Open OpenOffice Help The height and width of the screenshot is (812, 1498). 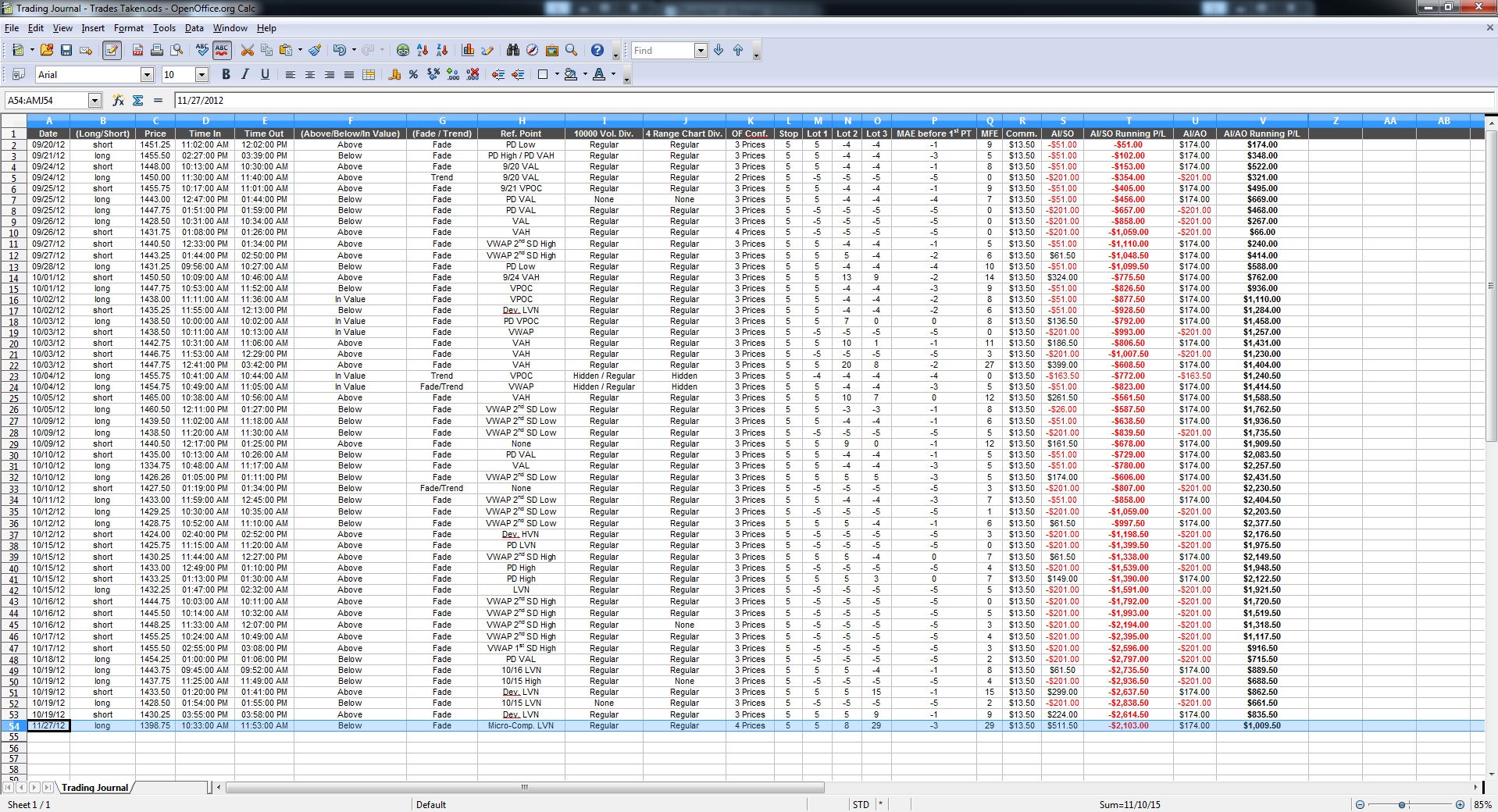597,50
